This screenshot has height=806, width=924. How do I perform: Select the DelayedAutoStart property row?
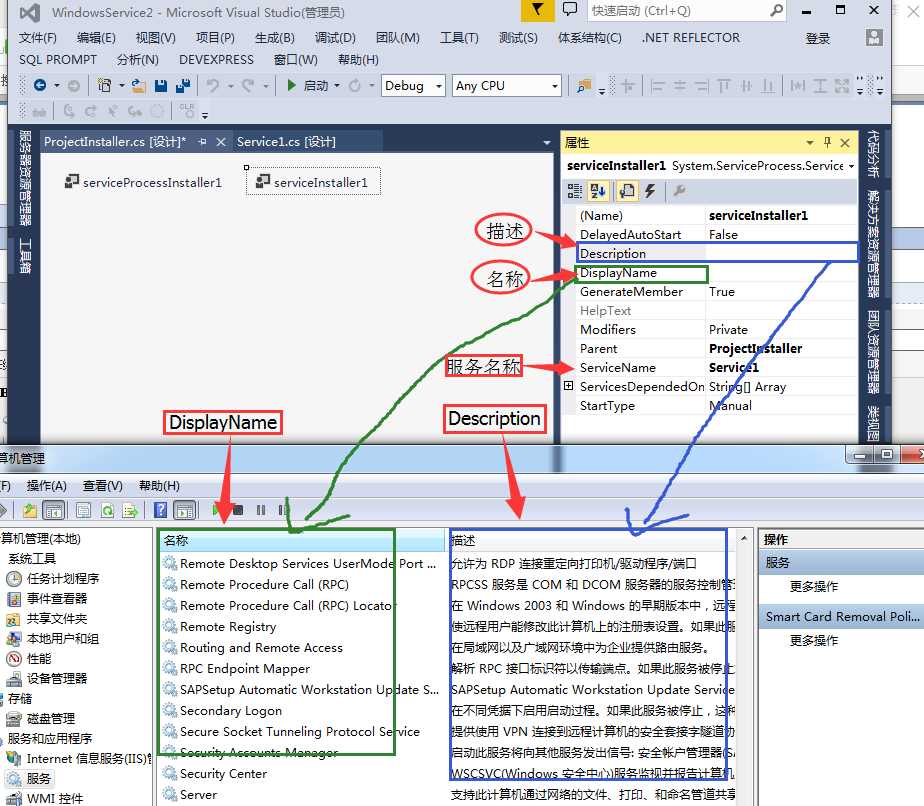[716, 234]
